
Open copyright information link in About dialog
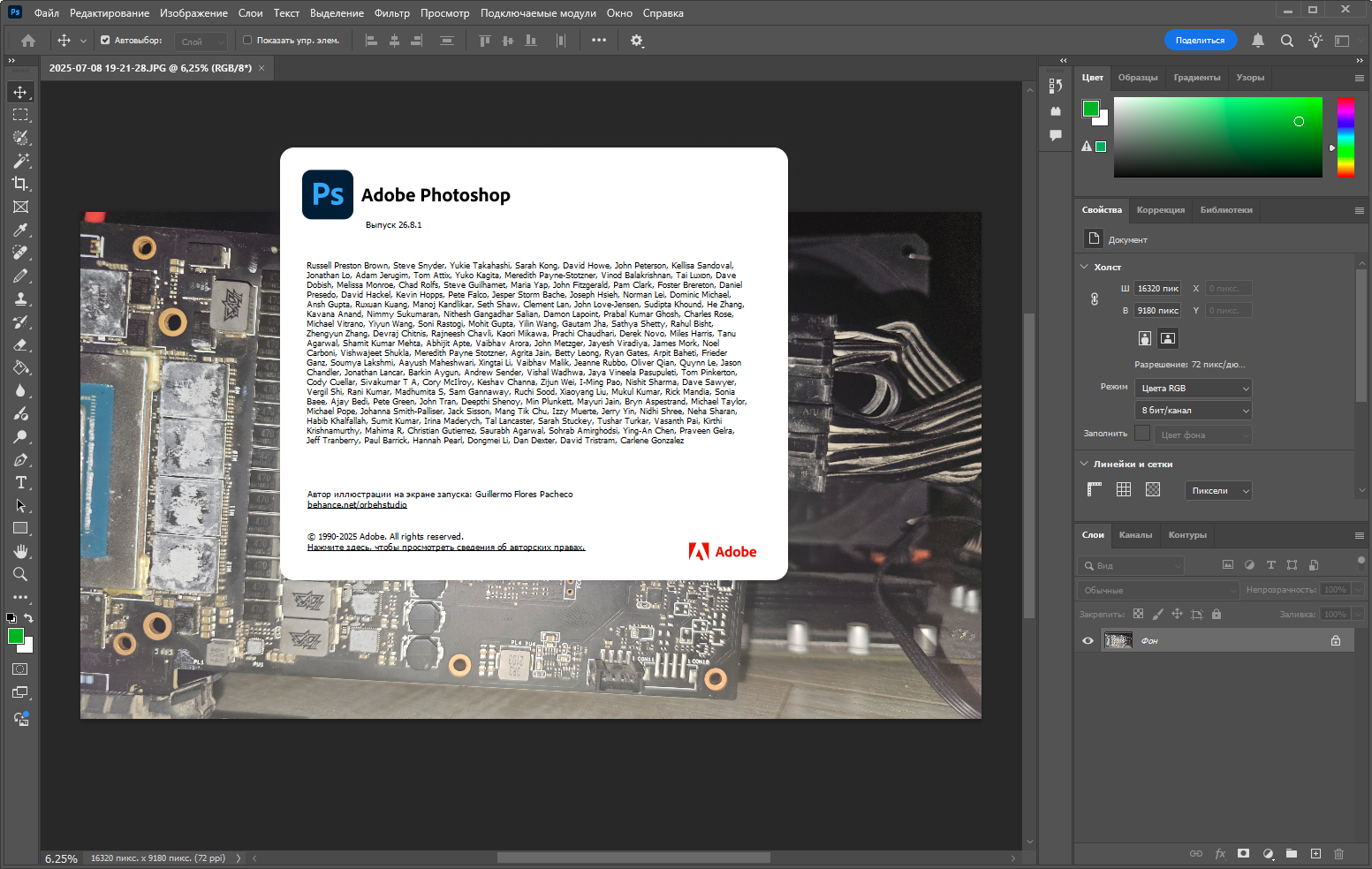[446, 548]
